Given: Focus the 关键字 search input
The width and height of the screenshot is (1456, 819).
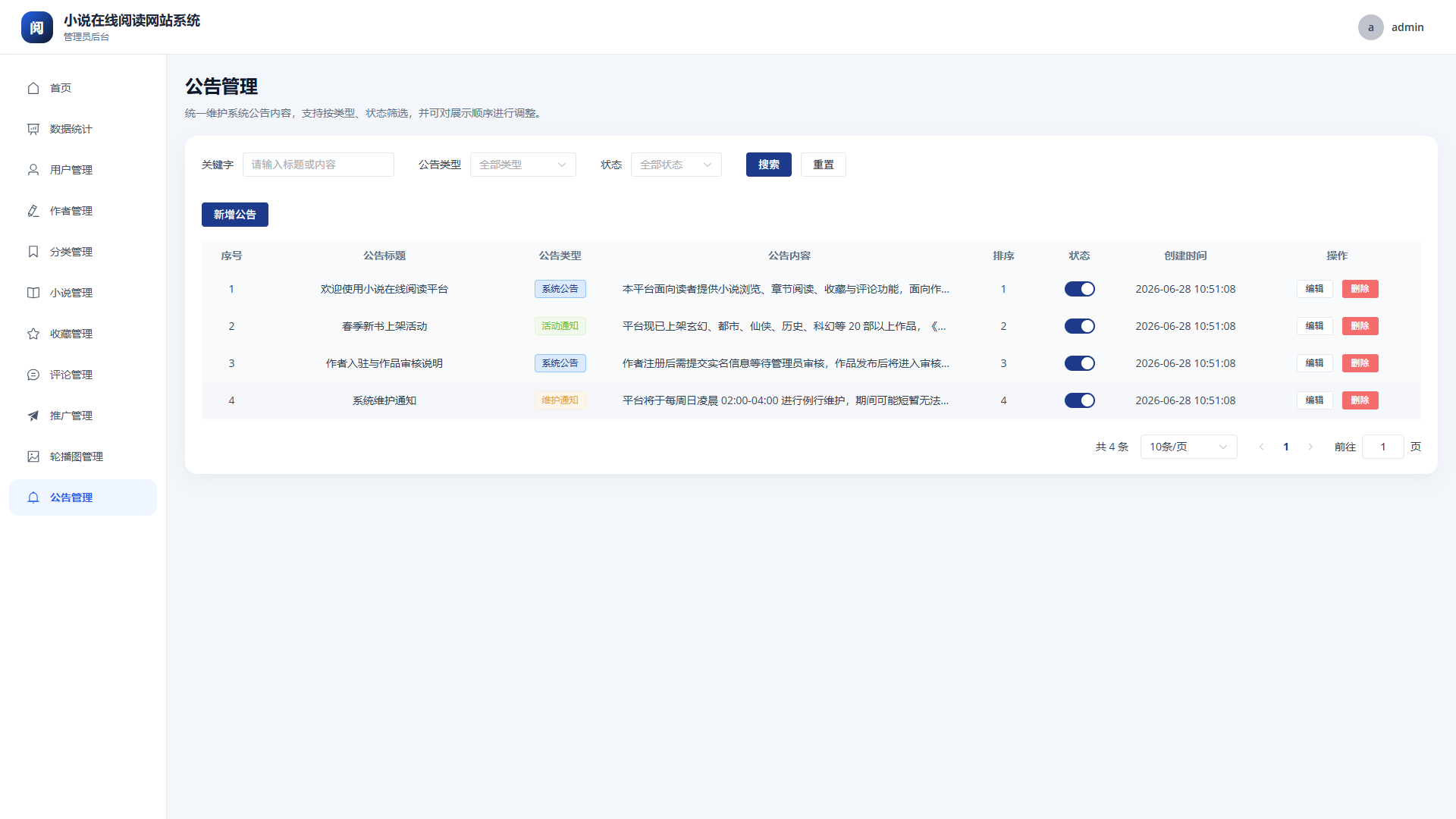Looking at the screenshot, I should click(x=318, y=165).
